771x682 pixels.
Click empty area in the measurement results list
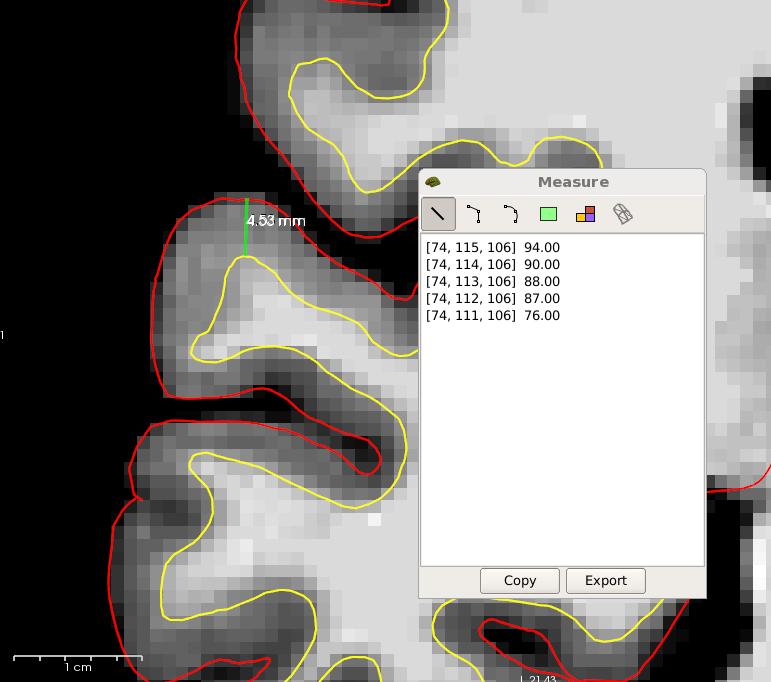561,450
